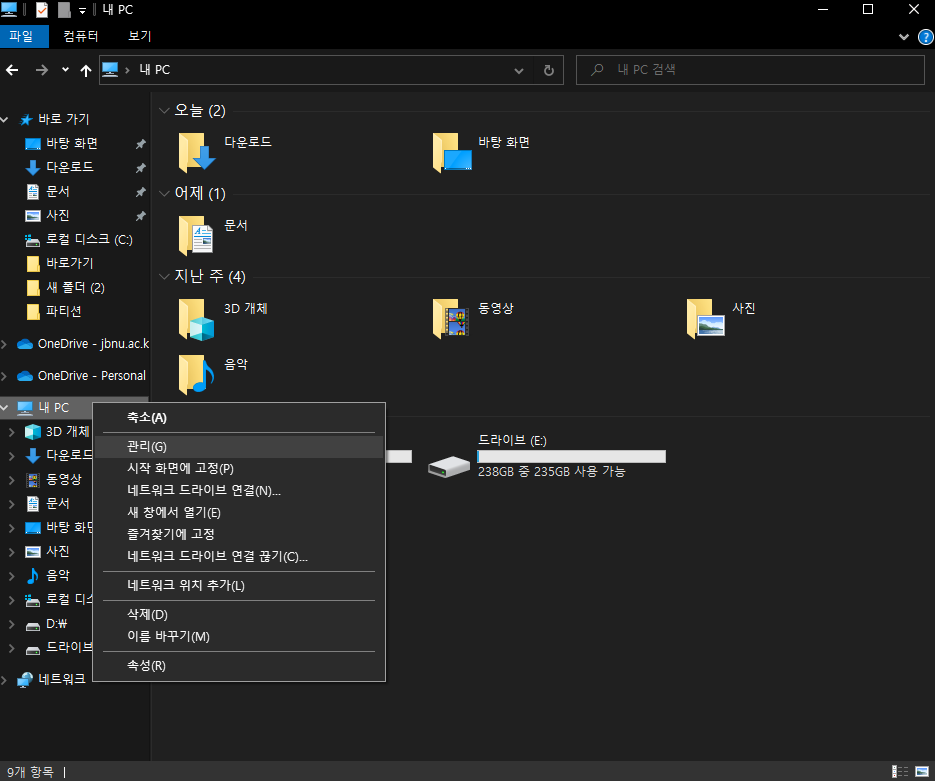Image resolution: width=935 pixels, height=781 pixels.
Task: Refresh the 내 PC location
Action: [549, 70]
